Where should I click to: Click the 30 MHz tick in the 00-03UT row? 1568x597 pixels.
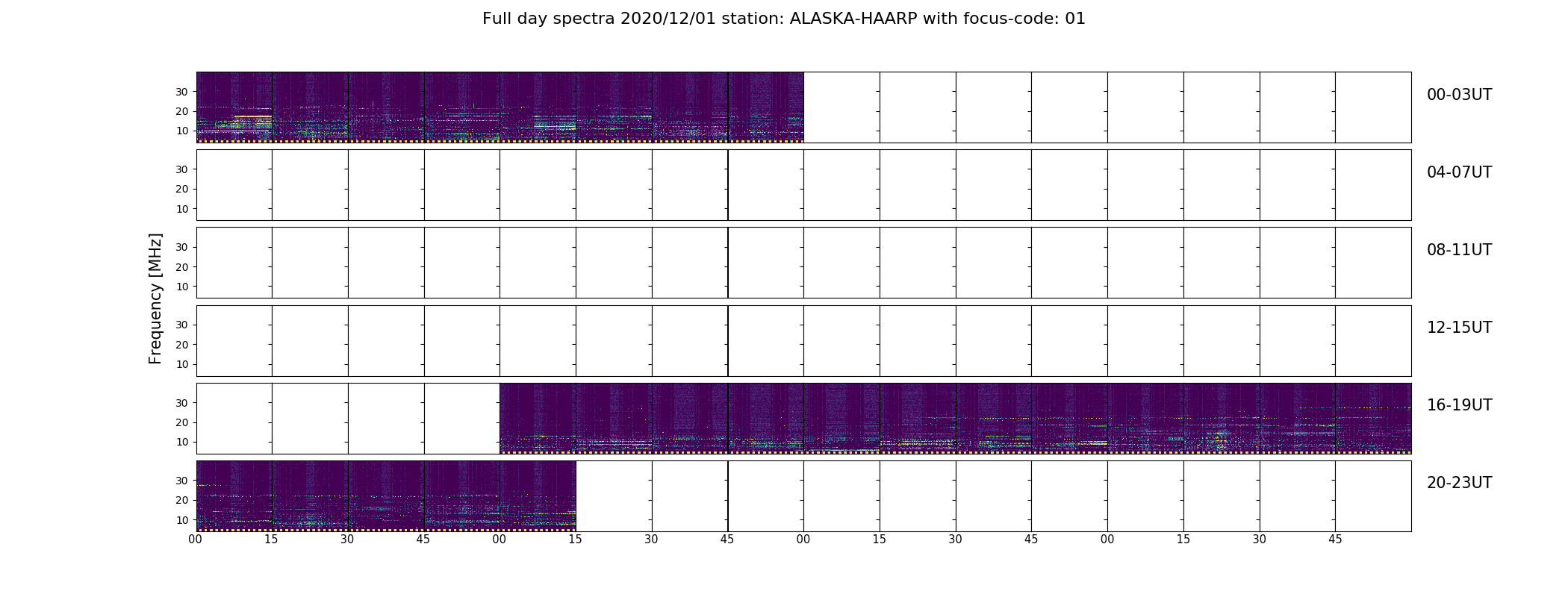pyautogui.click(x=182, y=92)
